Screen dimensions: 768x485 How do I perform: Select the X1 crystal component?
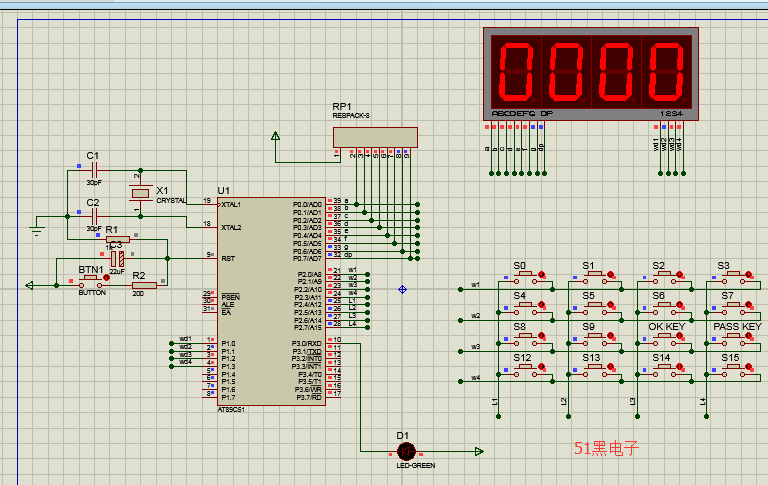(x=141, y=194)
